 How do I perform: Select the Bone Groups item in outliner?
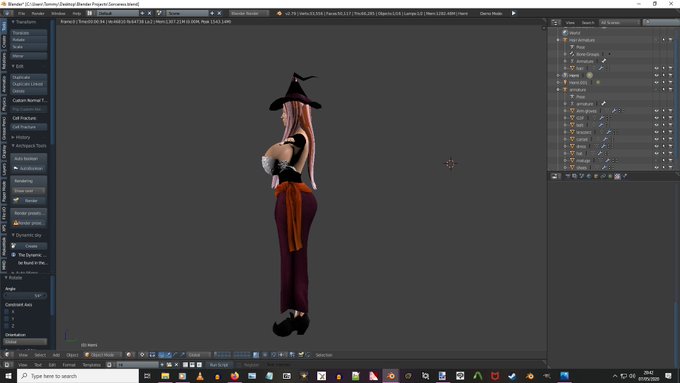pyautogui.click(x=588, y=54)
